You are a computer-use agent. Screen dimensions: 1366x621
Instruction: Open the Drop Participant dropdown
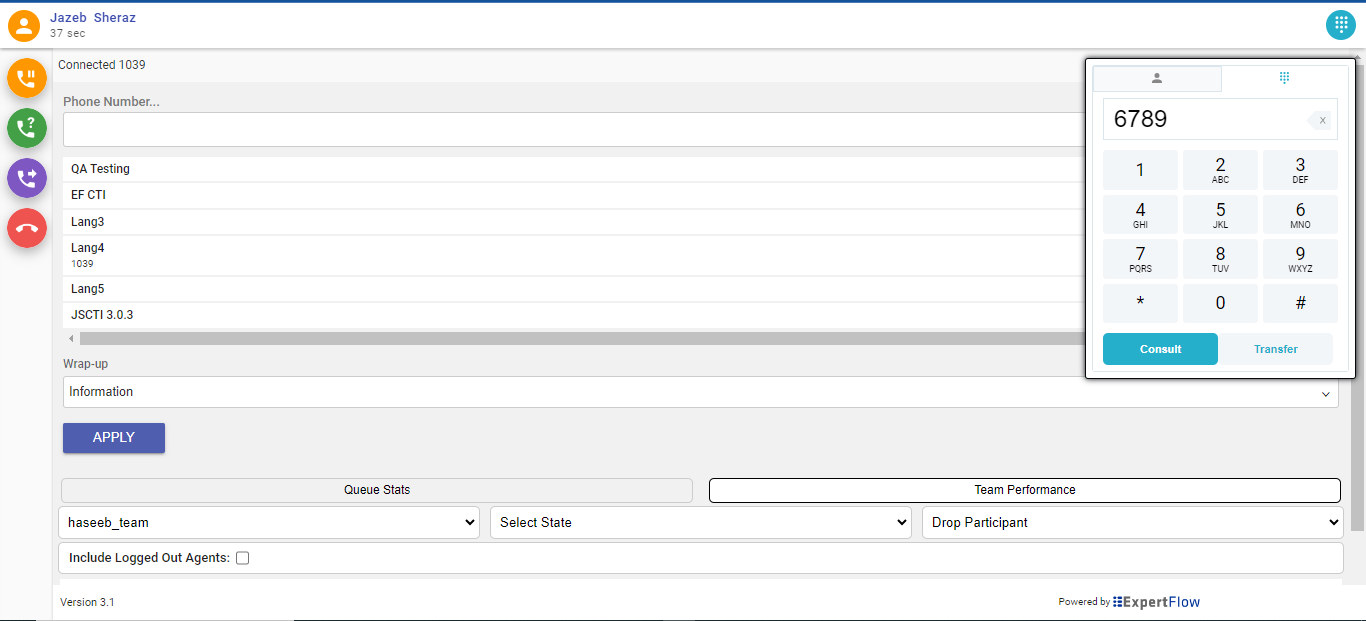coord(1132,522)
